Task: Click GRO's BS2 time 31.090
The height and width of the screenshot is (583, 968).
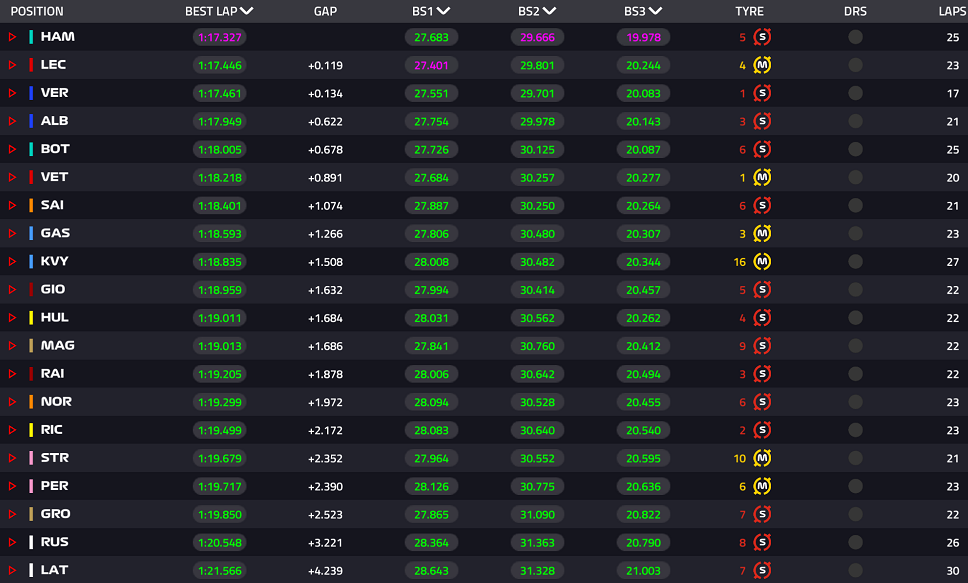Action: (537, 514)
